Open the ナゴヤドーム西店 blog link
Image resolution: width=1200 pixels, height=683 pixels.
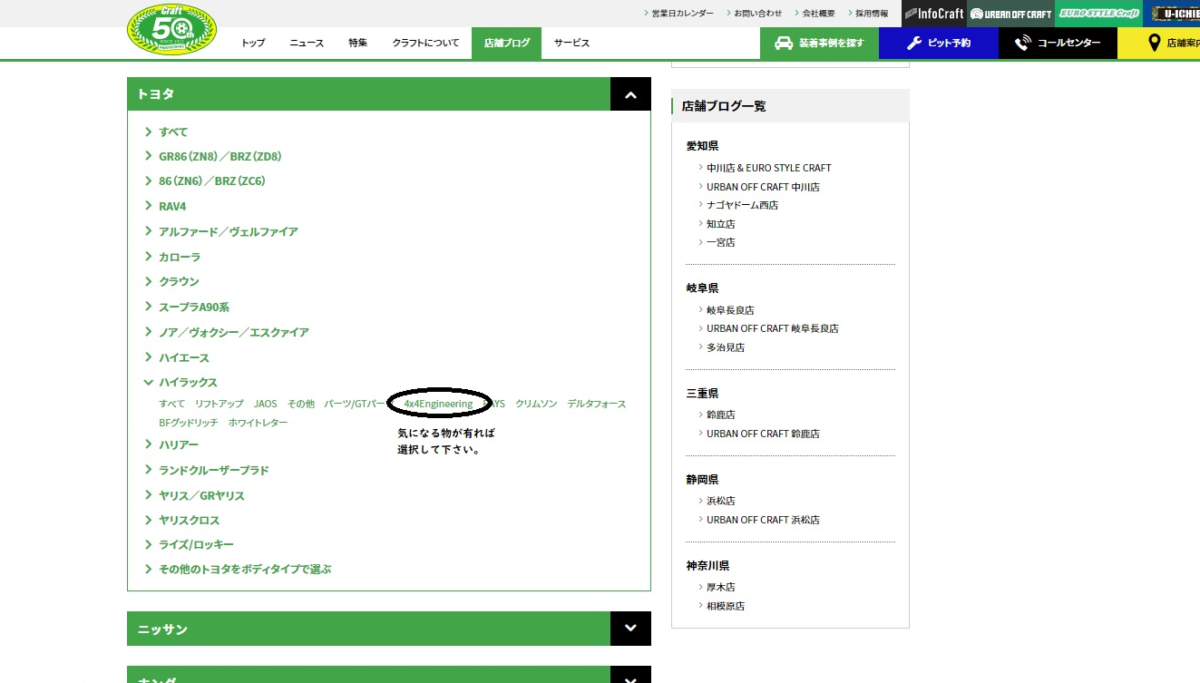(742, 205)
